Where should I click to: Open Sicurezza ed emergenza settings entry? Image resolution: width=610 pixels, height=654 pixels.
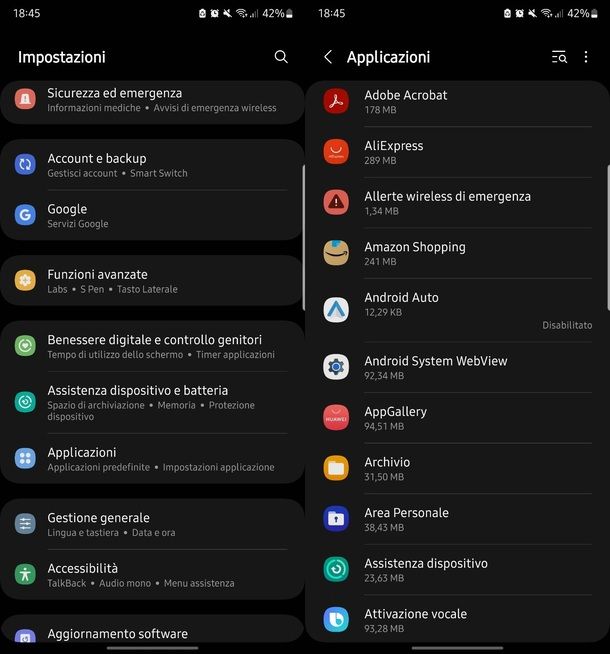point(152,100)
